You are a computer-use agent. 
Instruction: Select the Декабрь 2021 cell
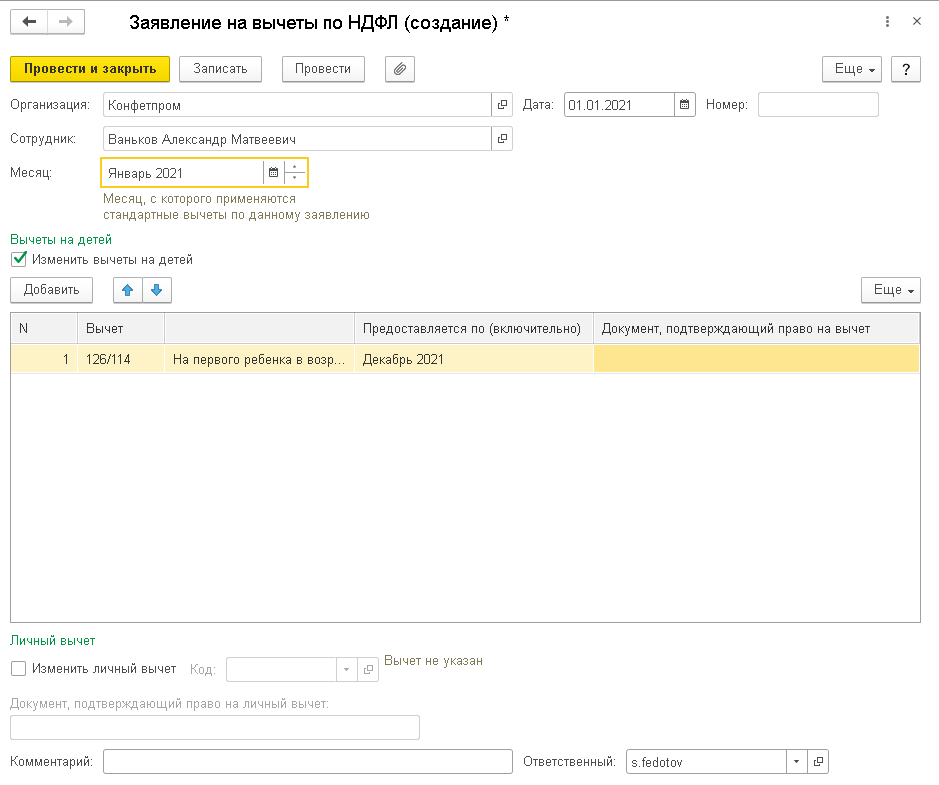474,359
